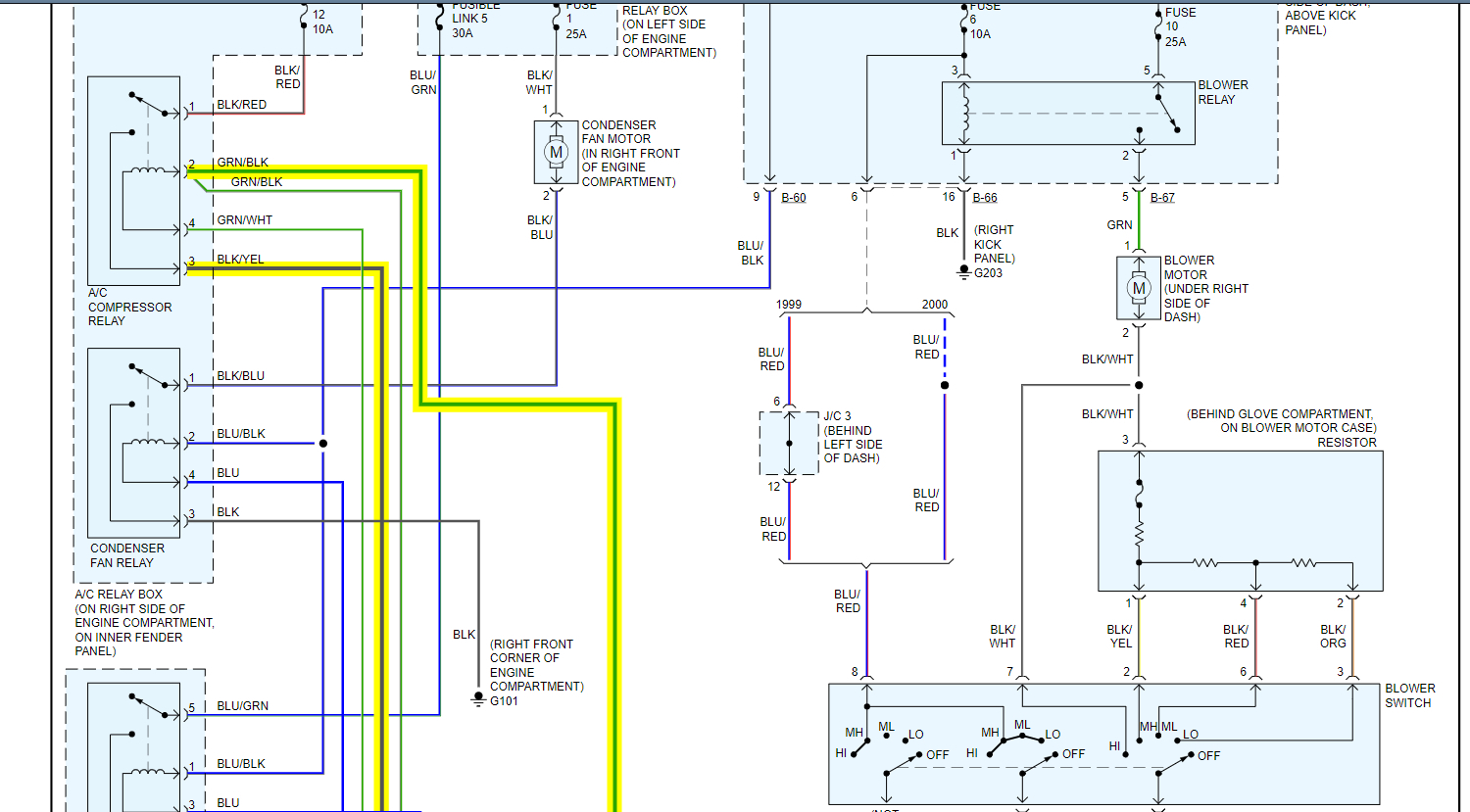Click the G101 ground symbol

478,699
